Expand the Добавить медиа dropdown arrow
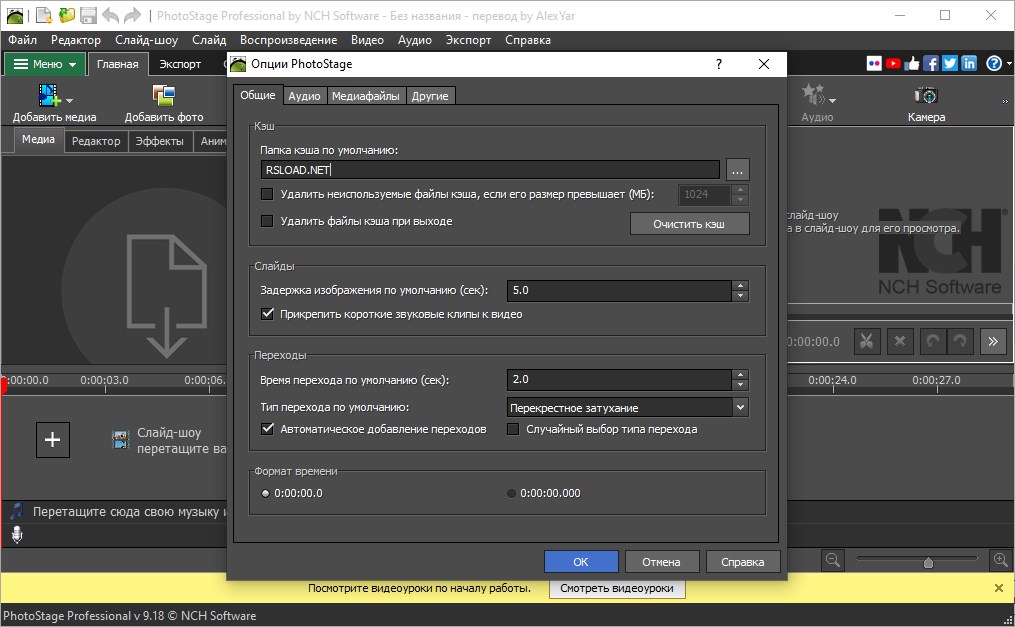Screen dimensions: 1015x627 click(x=70, y=101)
